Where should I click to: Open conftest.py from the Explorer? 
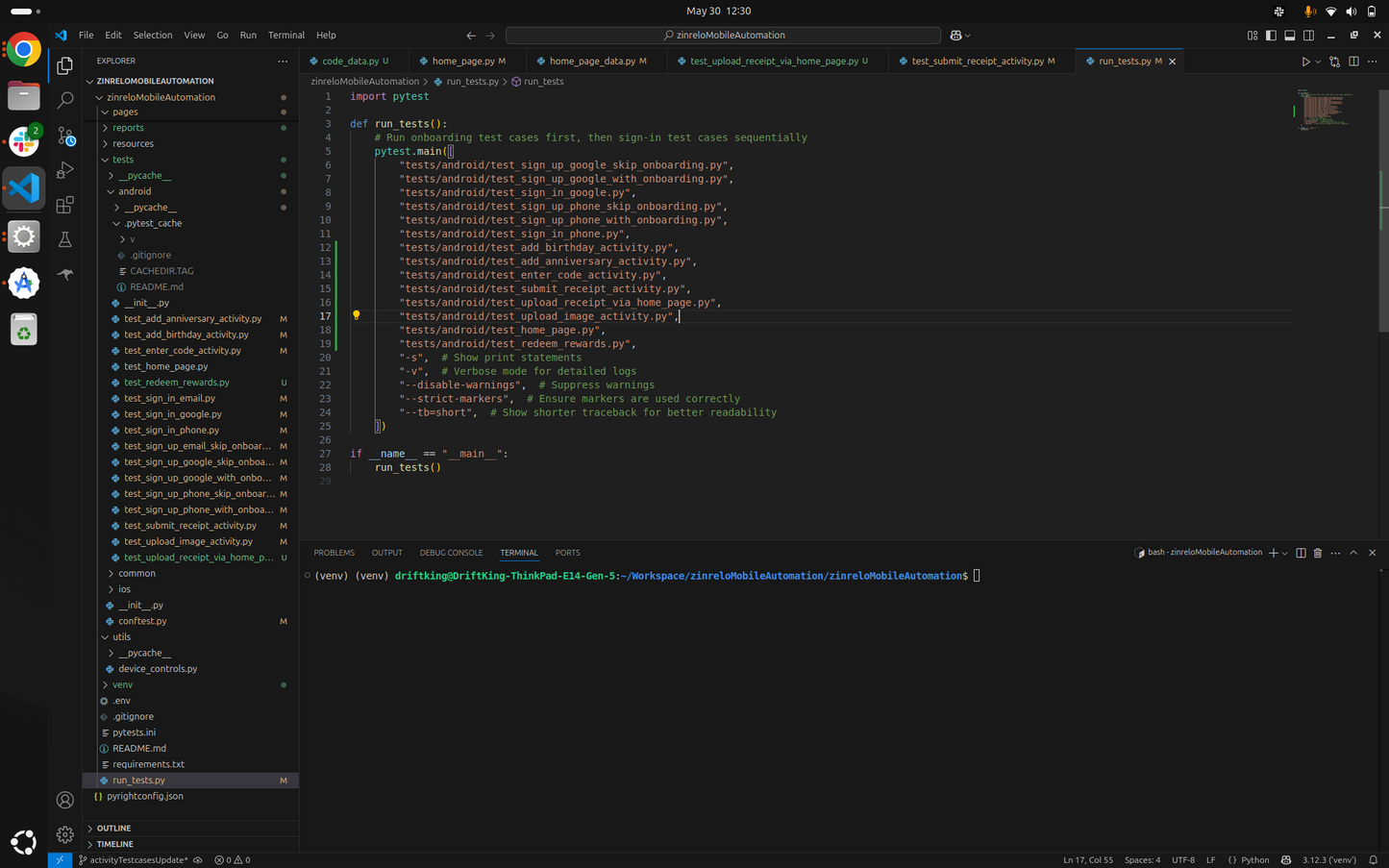142,621
